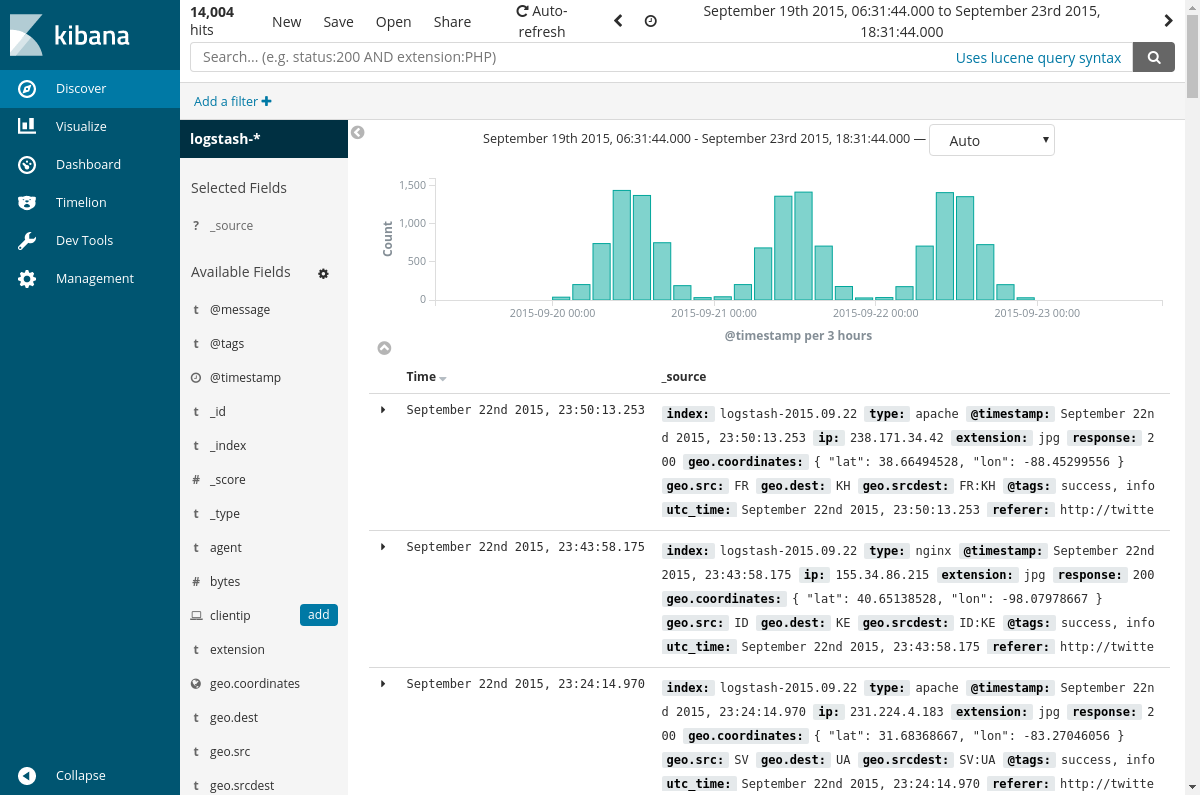Click Add a filter link
The image size is (1200, 795).
[232, 101]
